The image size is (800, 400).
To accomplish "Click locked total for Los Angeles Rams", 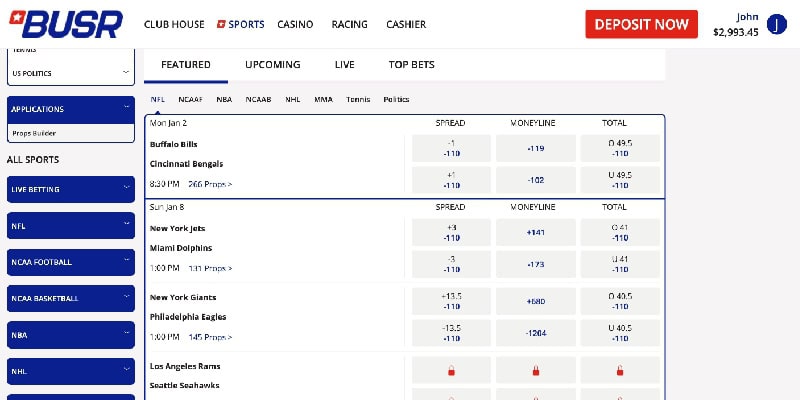I will point(620,370).
